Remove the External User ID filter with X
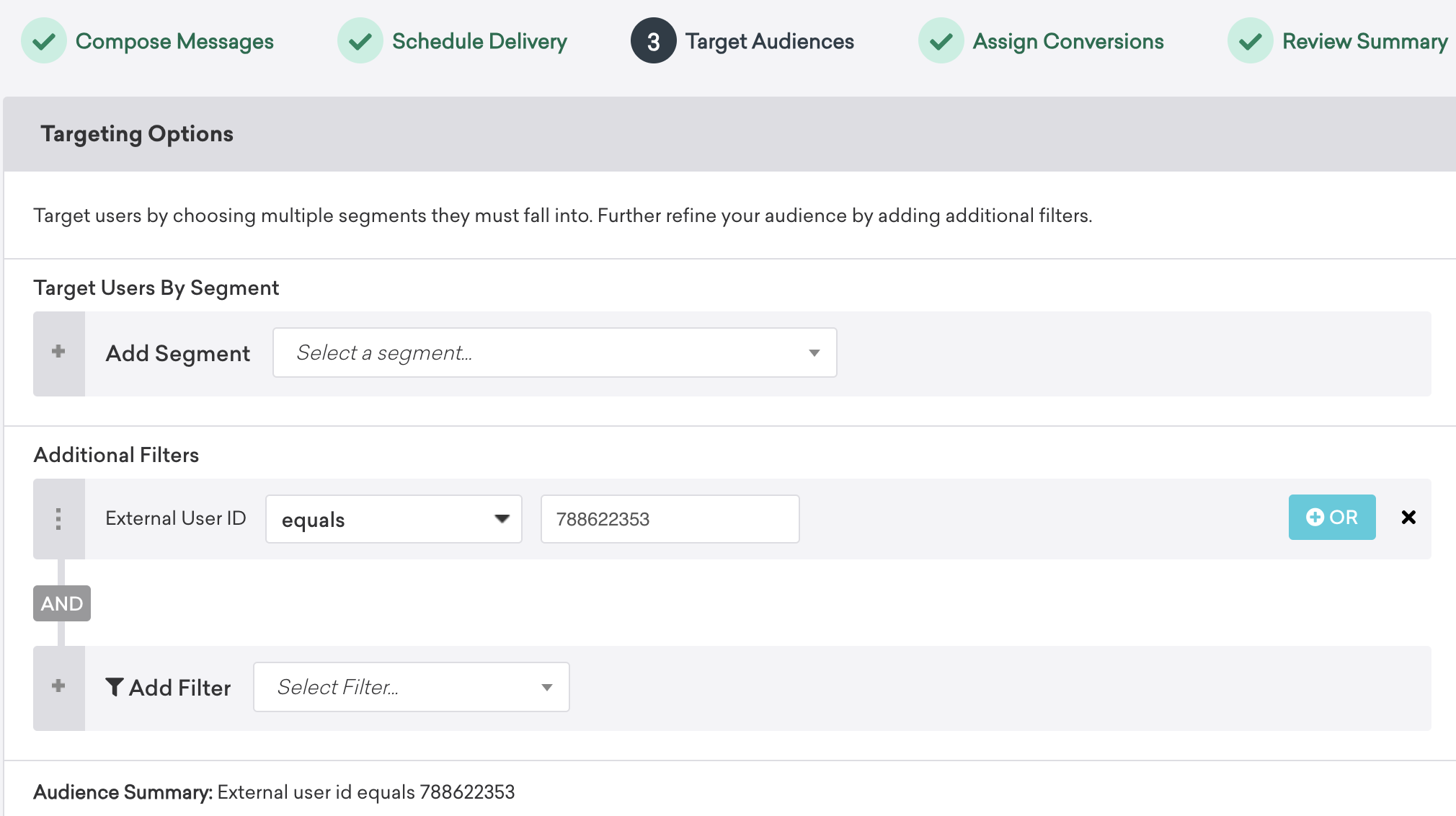Image resolution: width=1456 pixels, height=816 pixels. pyautogui.click(x=1408, y=518)
